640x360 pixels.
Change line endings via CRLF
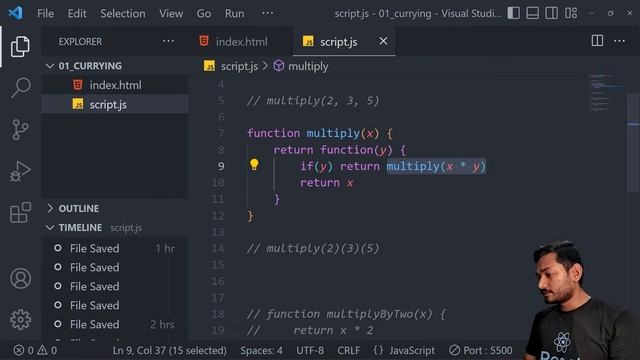[349, 350]
